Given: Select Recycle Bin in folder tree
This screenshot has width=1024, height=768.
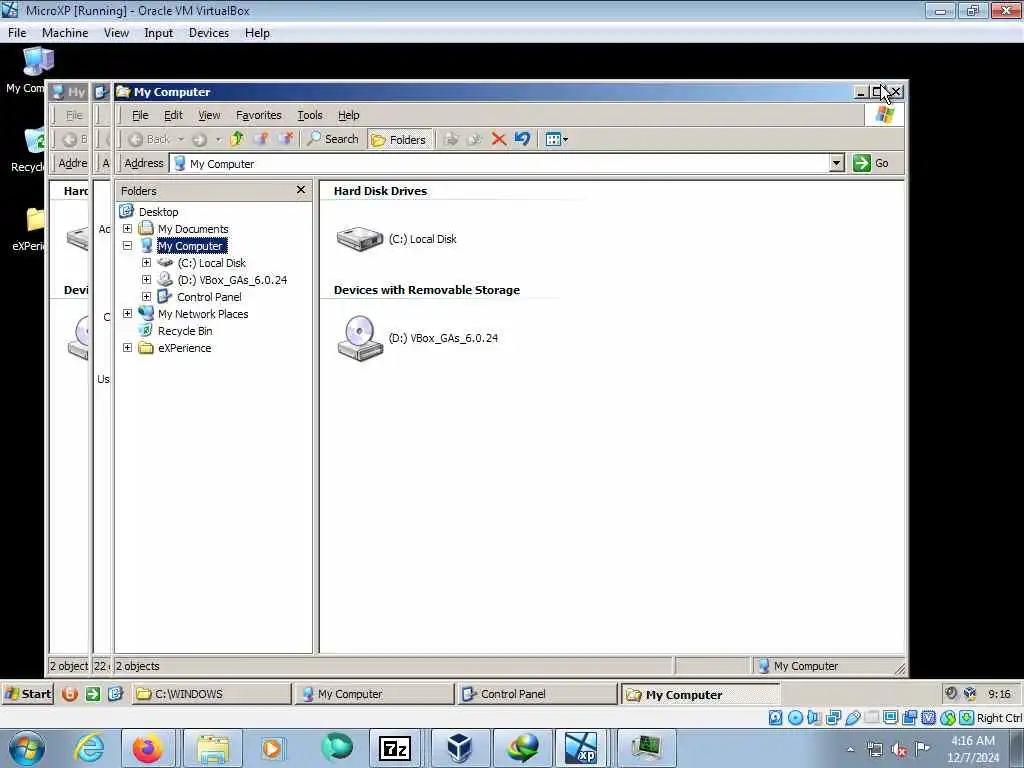Looking at the screenshot, I should tap(185, 330).
